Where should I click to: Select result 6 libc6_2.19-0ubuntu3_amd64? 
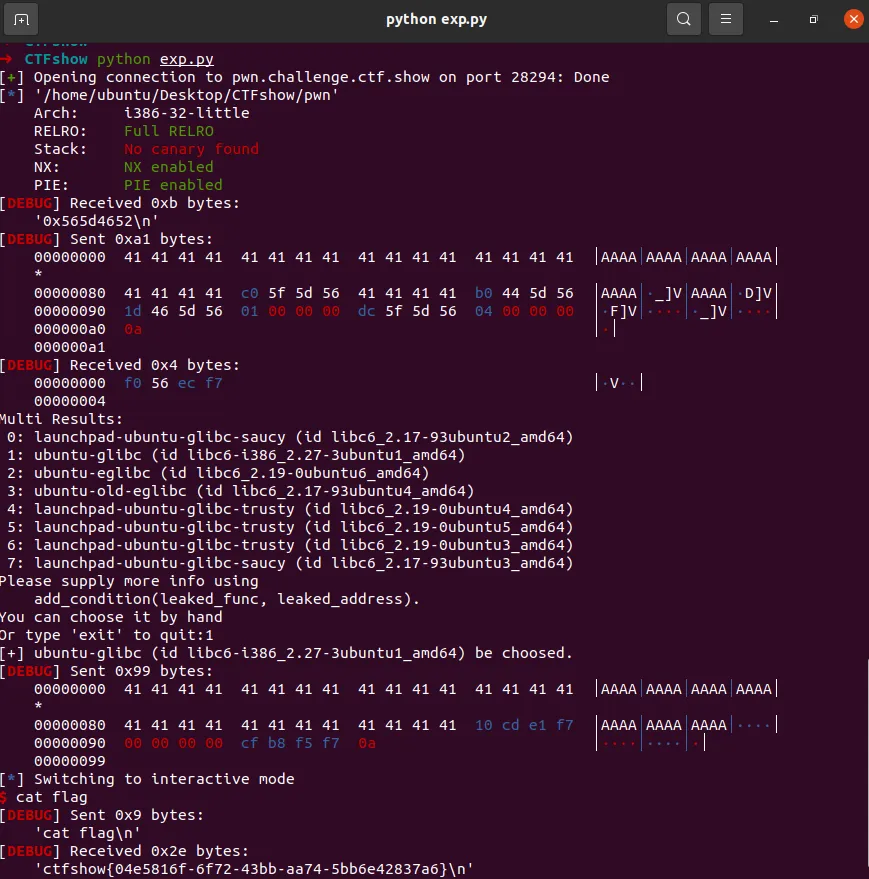pos(290,545)
